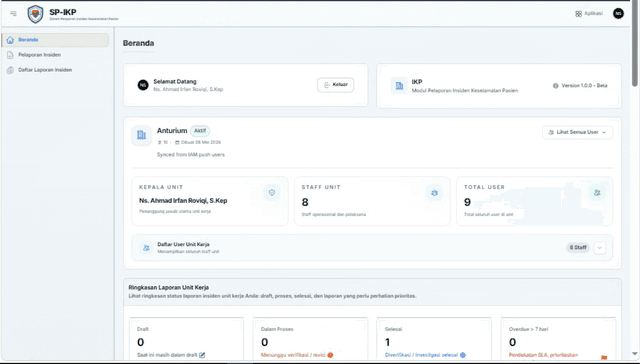Click the NS avatar beside Selamat Datang
The height and width of the screenshot is (364, 640).
click(x=143, y=85)
